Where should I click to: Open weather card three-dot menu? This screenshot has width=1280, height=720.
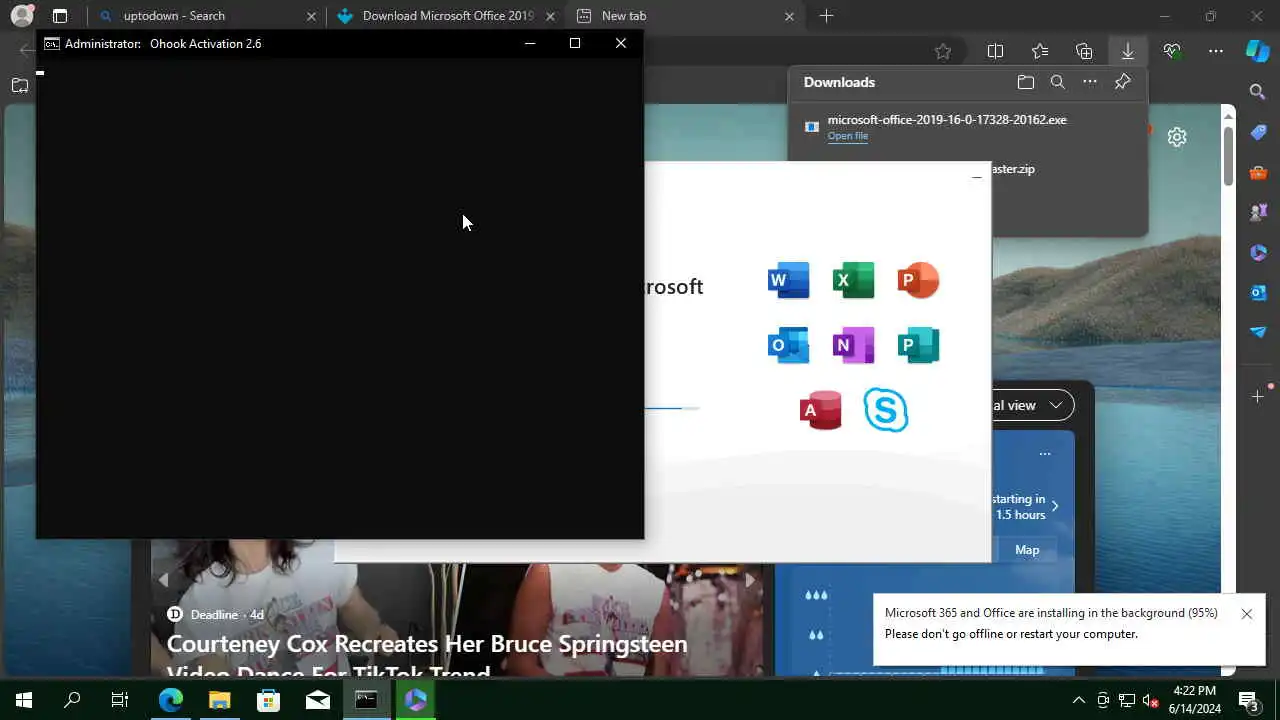[1045, 454]
